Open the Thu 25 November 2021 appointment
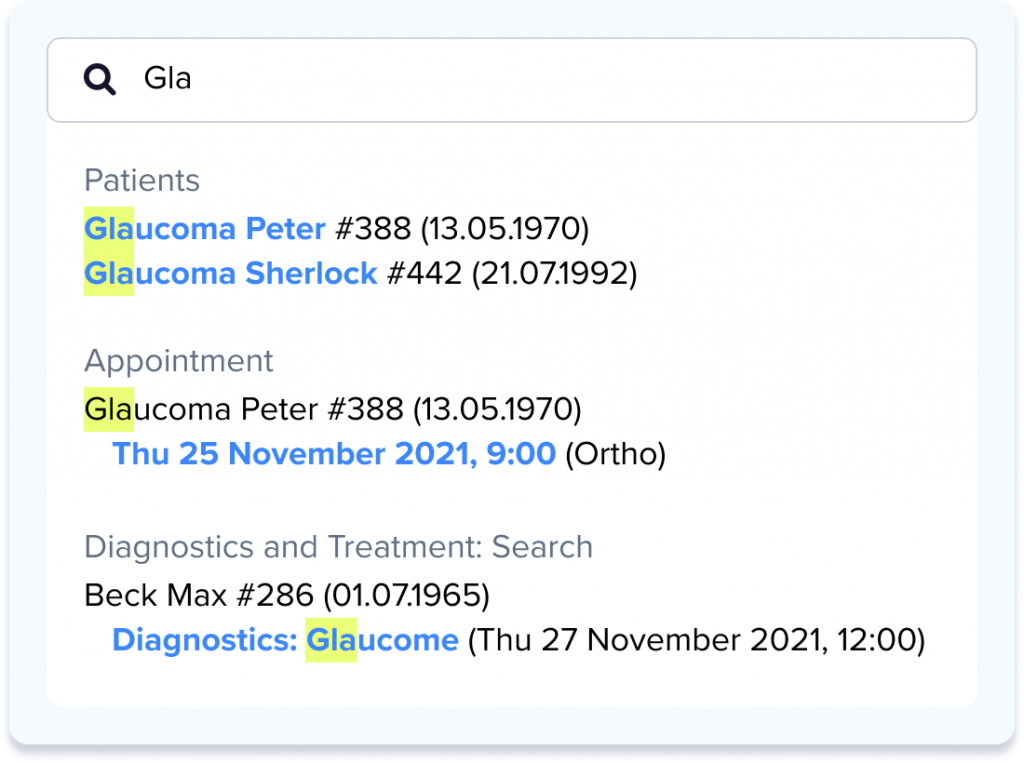This screenshot has height=763, width=1024. click(x=334, y=454)
